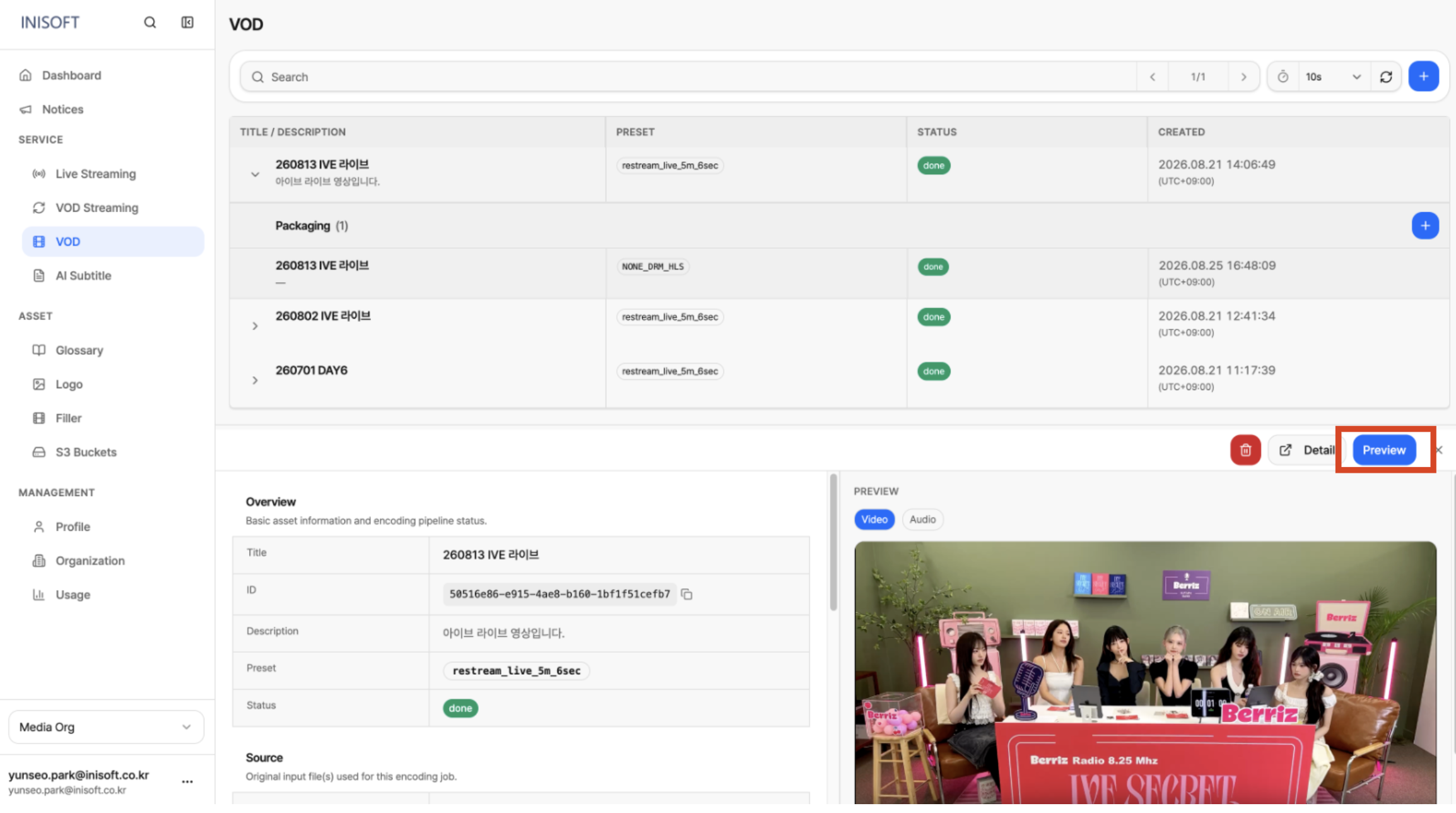Click the restream_live_5m_6sec preset in Overview
The height and width of the screenshot is (813, 1456).
[x=516, y=671]
